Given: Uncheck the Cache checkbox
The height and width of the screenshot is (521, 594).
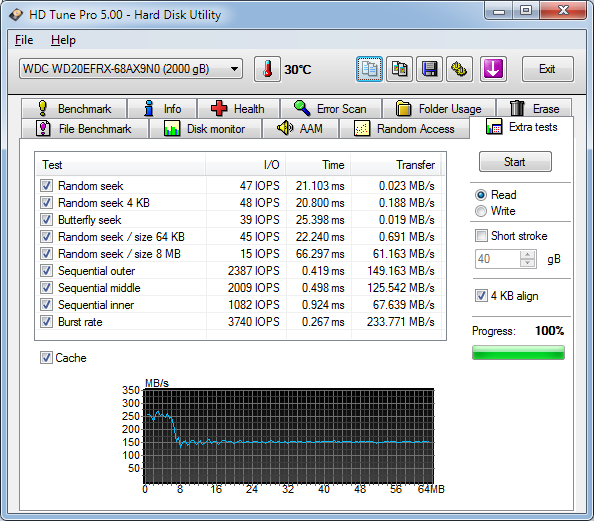Looking at the screenshot, I should coord(46,358).
